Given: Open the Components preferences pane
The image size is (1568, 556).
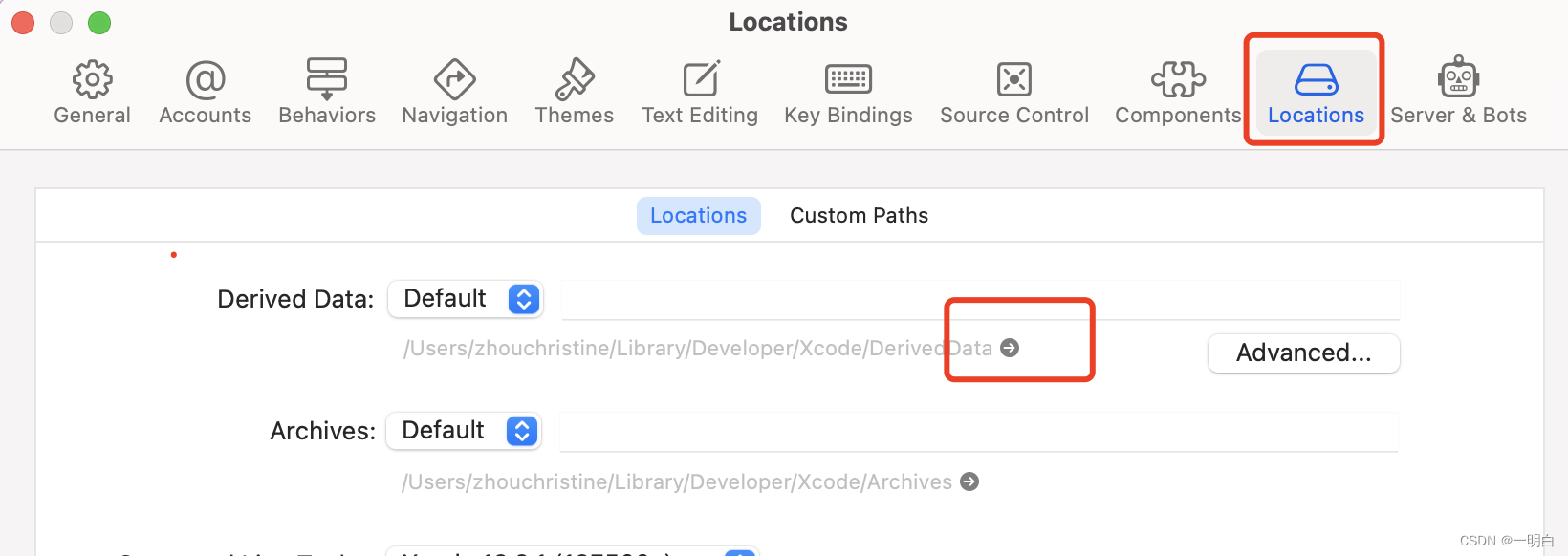Looking at the screenshot, I should click(1178, 93).
